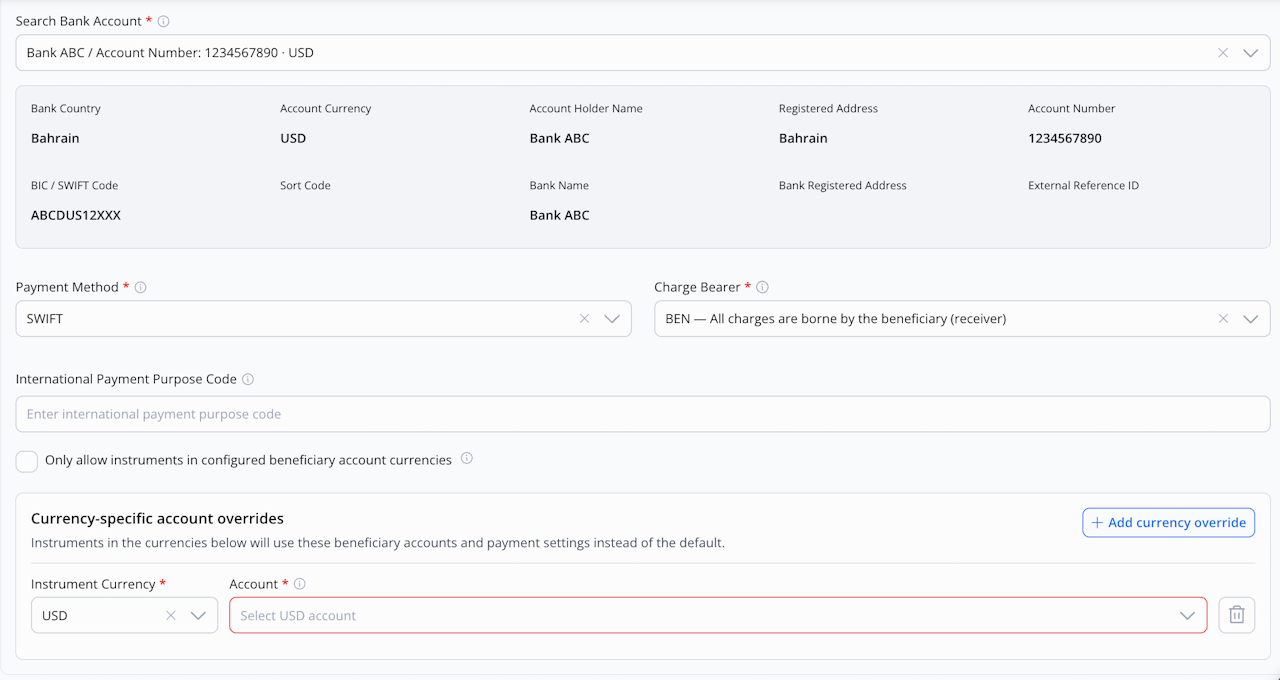Show info icon beside Payment Method label
Screen dimensions: 1280x680
[141, 287]
